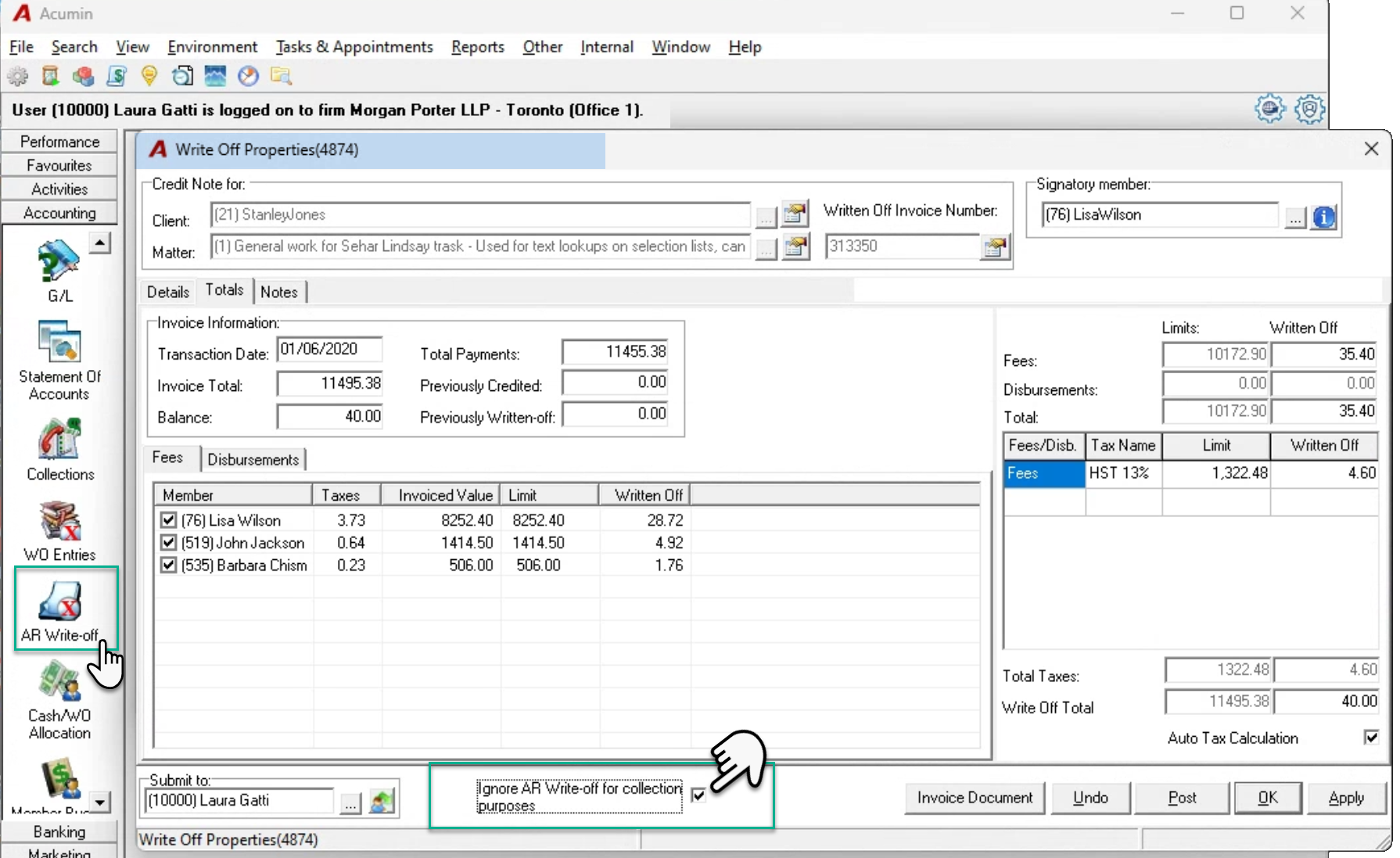
Task: Uncheck the (519) John Jackson member row
Action: point(168,542)
